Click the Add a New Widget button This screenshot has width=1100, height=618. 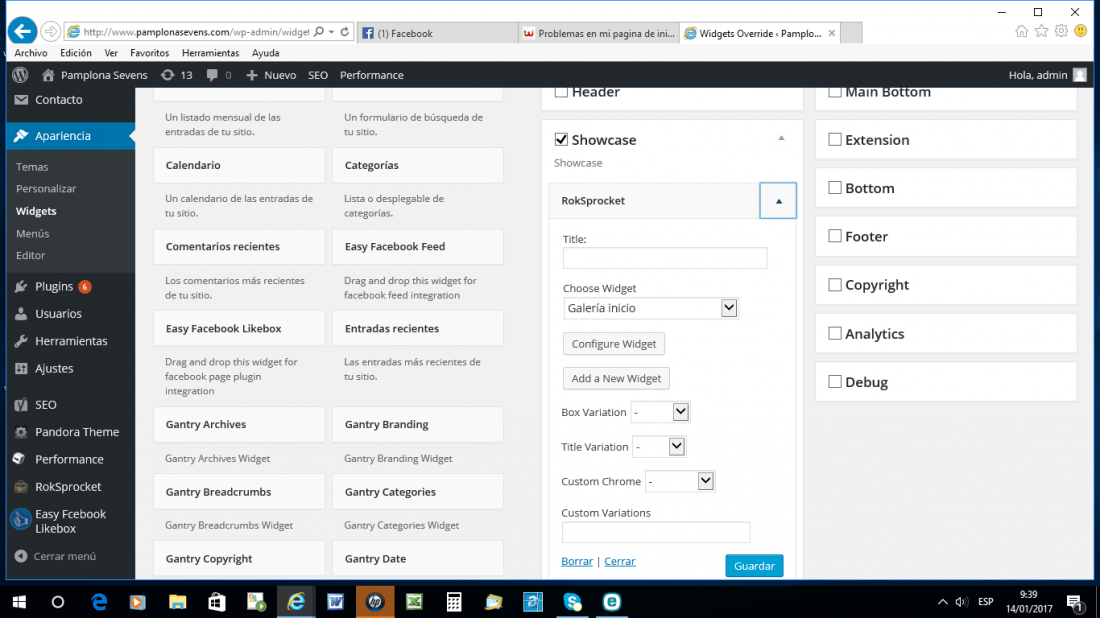[616, 378]
